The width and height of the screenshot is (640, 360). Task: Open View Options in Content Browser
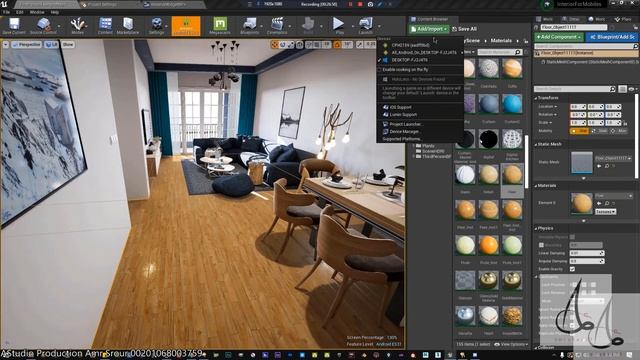click(x=511, y=344)
